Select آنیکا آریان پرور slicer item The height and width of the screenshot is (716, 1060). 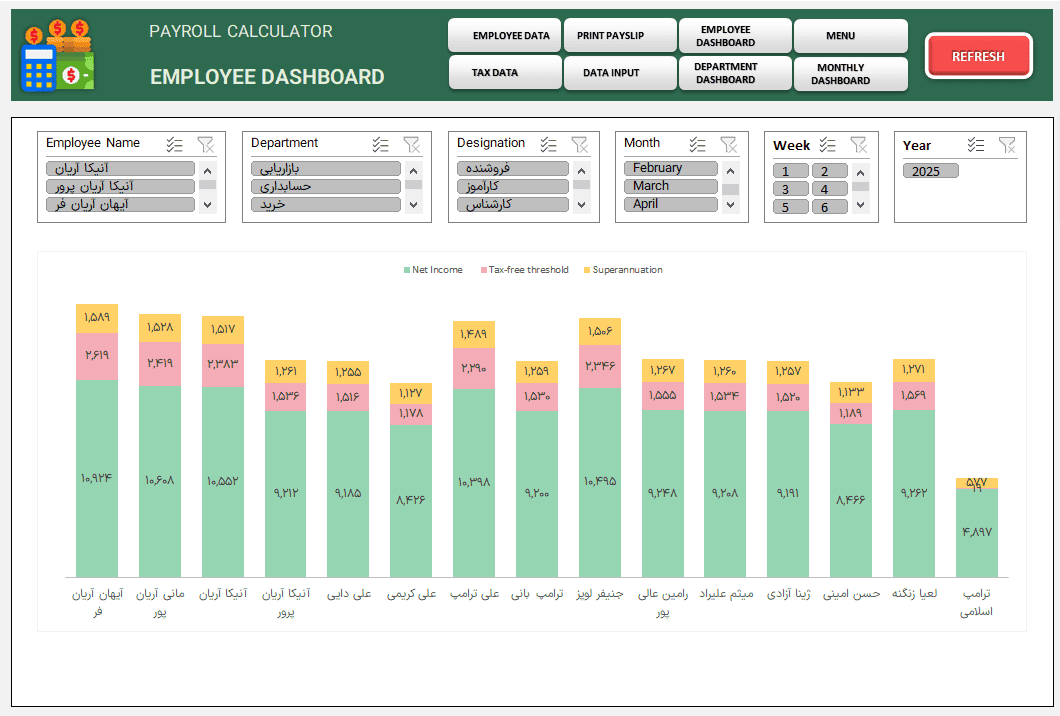[x=120, y=186]
